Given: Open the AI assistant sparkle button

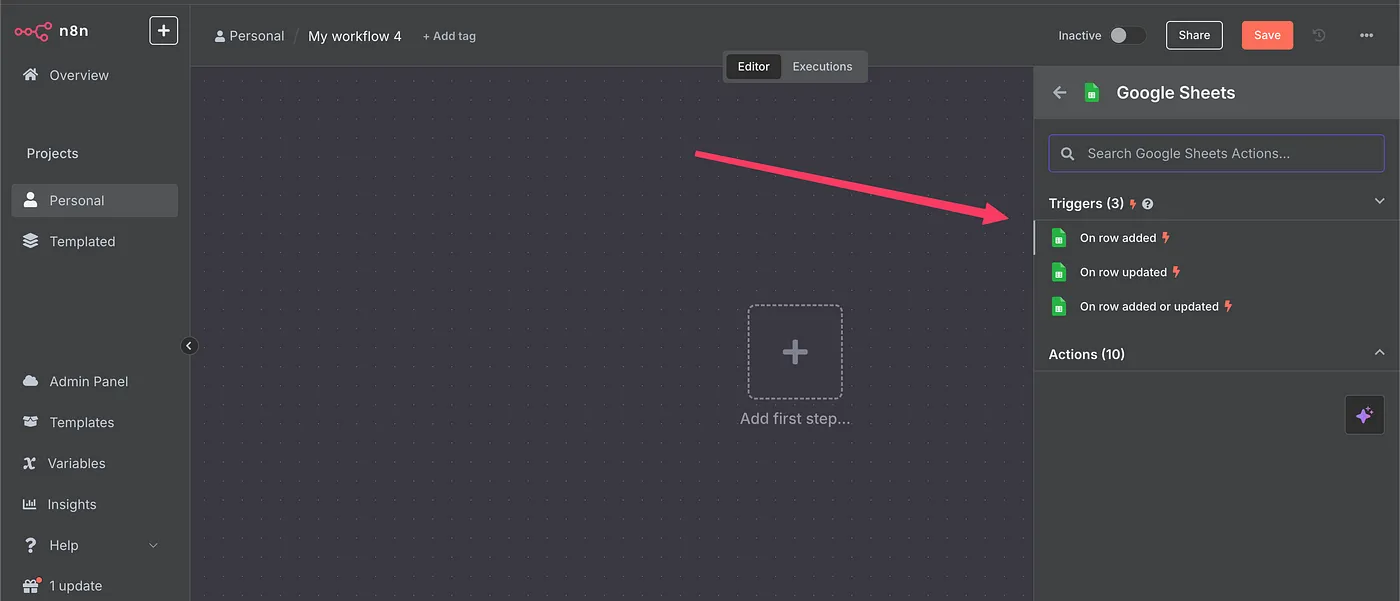Looking at the screenshot, I should point(1365,415).
